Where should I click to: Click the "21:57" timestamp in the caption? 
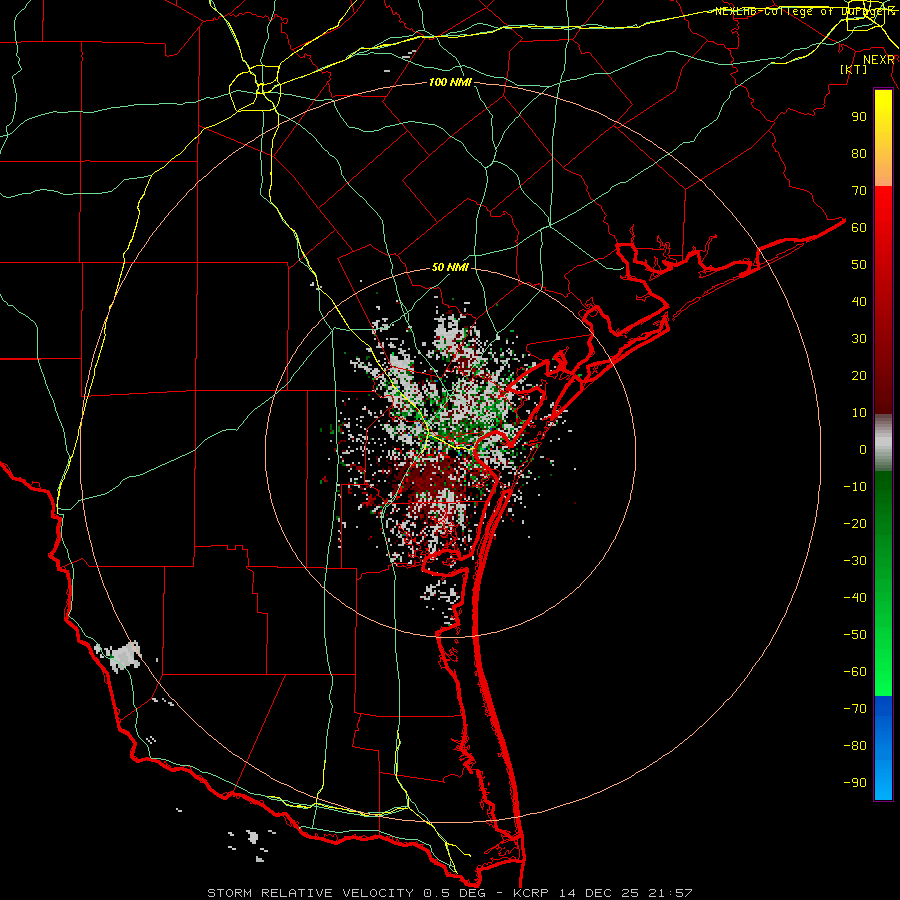(x=670, y=893)
